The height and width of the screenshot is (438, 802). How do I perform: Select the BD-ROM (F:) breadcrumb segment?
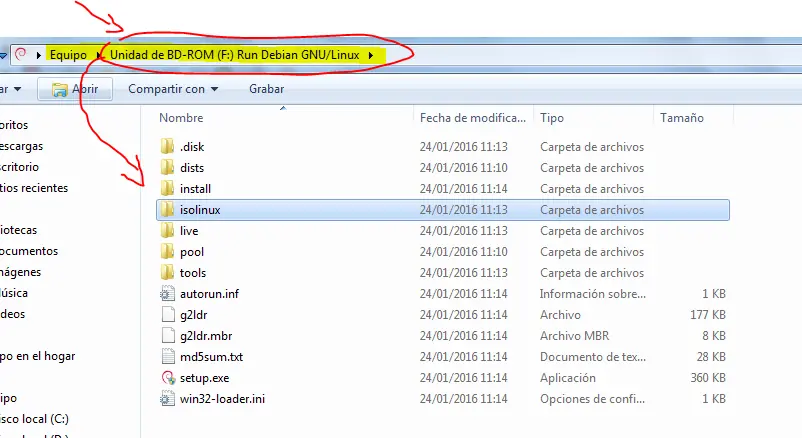(234, 55)
